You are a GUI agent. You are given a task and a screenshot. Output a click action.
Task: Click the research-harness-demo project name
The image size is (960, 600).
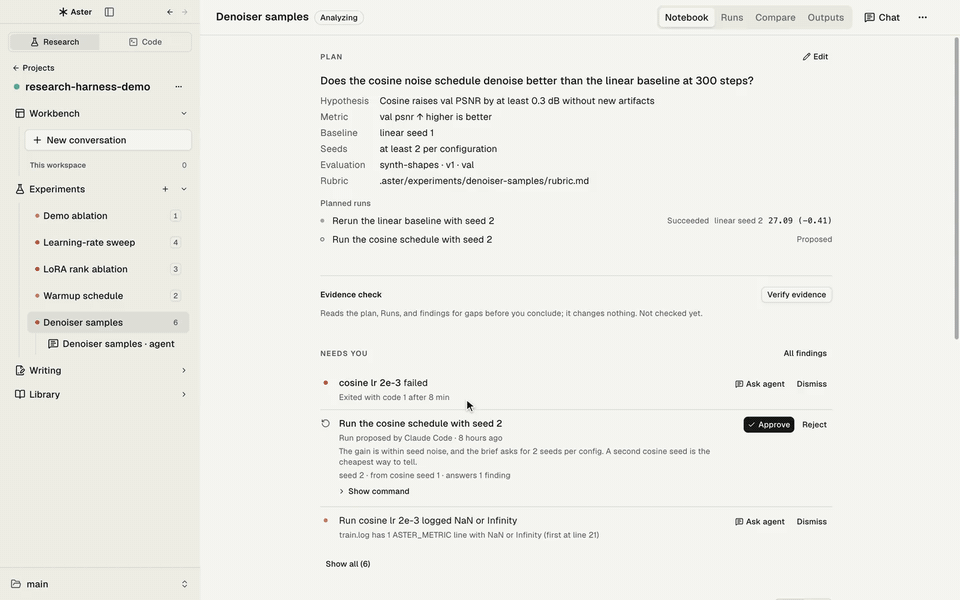coord(88,87)
